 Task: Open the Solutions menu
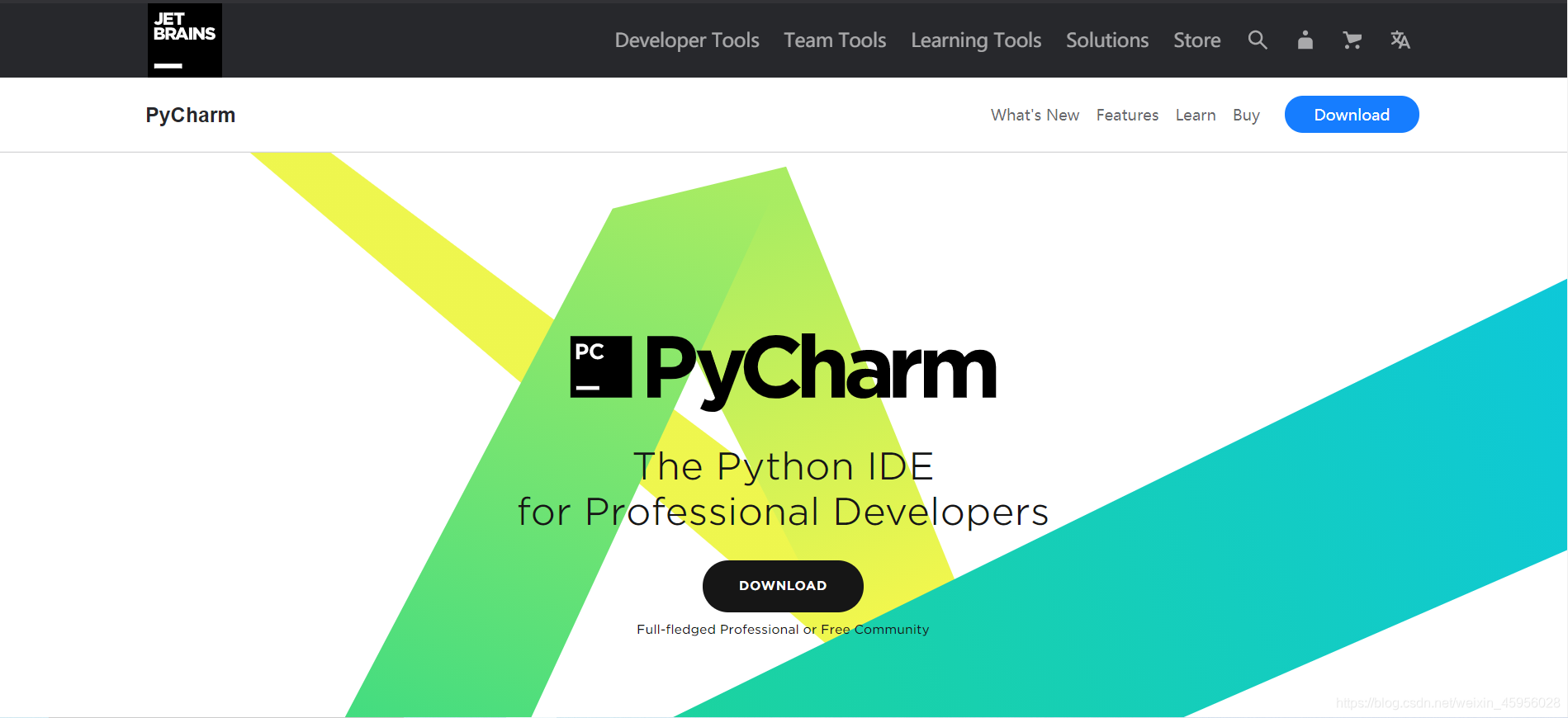(x=1107, y=40)
